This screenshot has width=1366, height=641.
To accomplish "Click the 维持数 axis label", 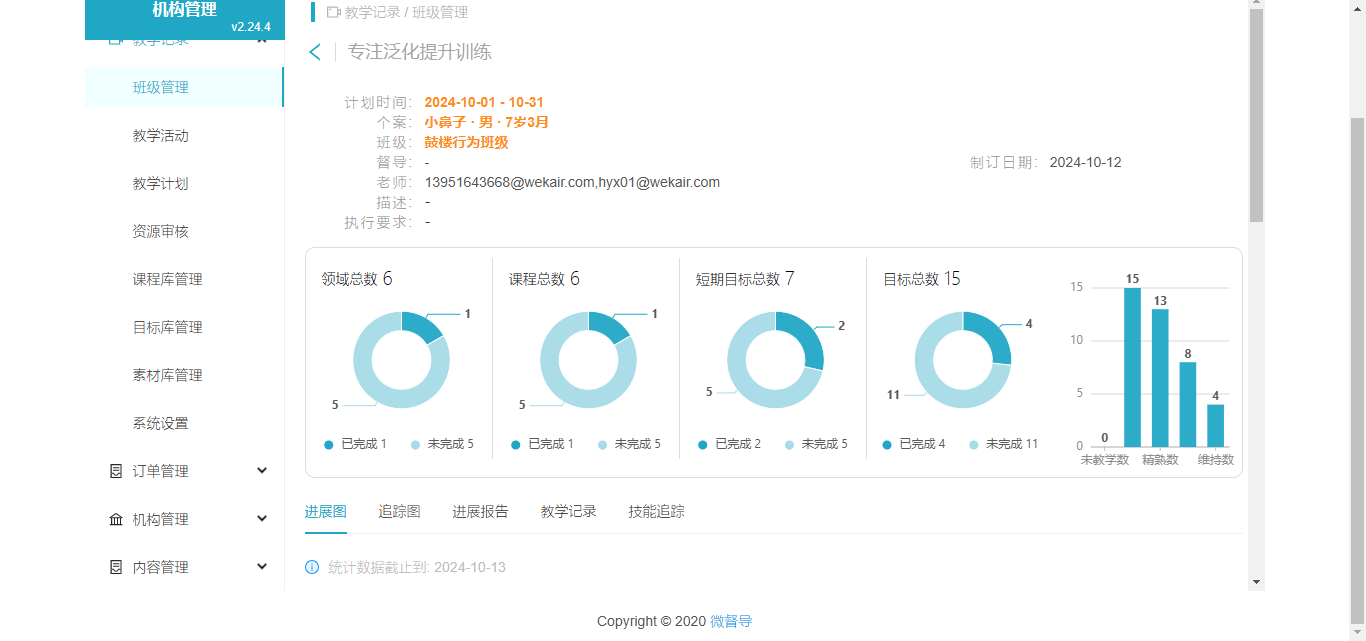I will [x=1216, y=460].
